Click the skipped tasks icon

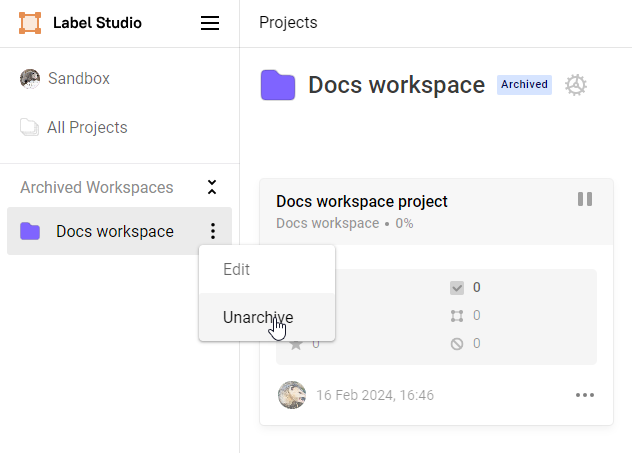click(x=457, y=344)
